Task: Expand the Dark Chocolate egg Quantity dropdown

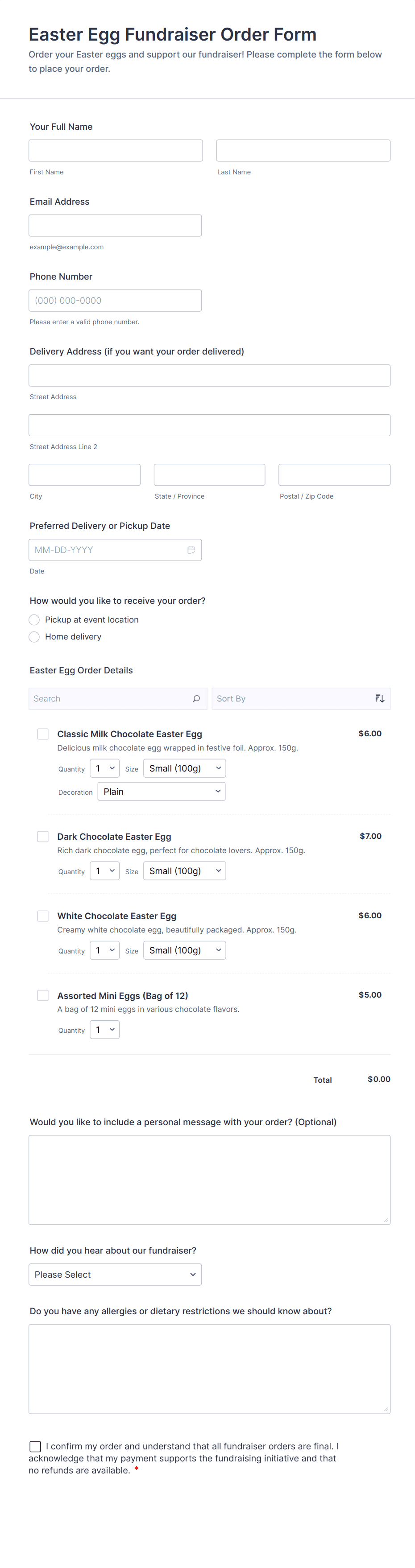Action: 104,871
